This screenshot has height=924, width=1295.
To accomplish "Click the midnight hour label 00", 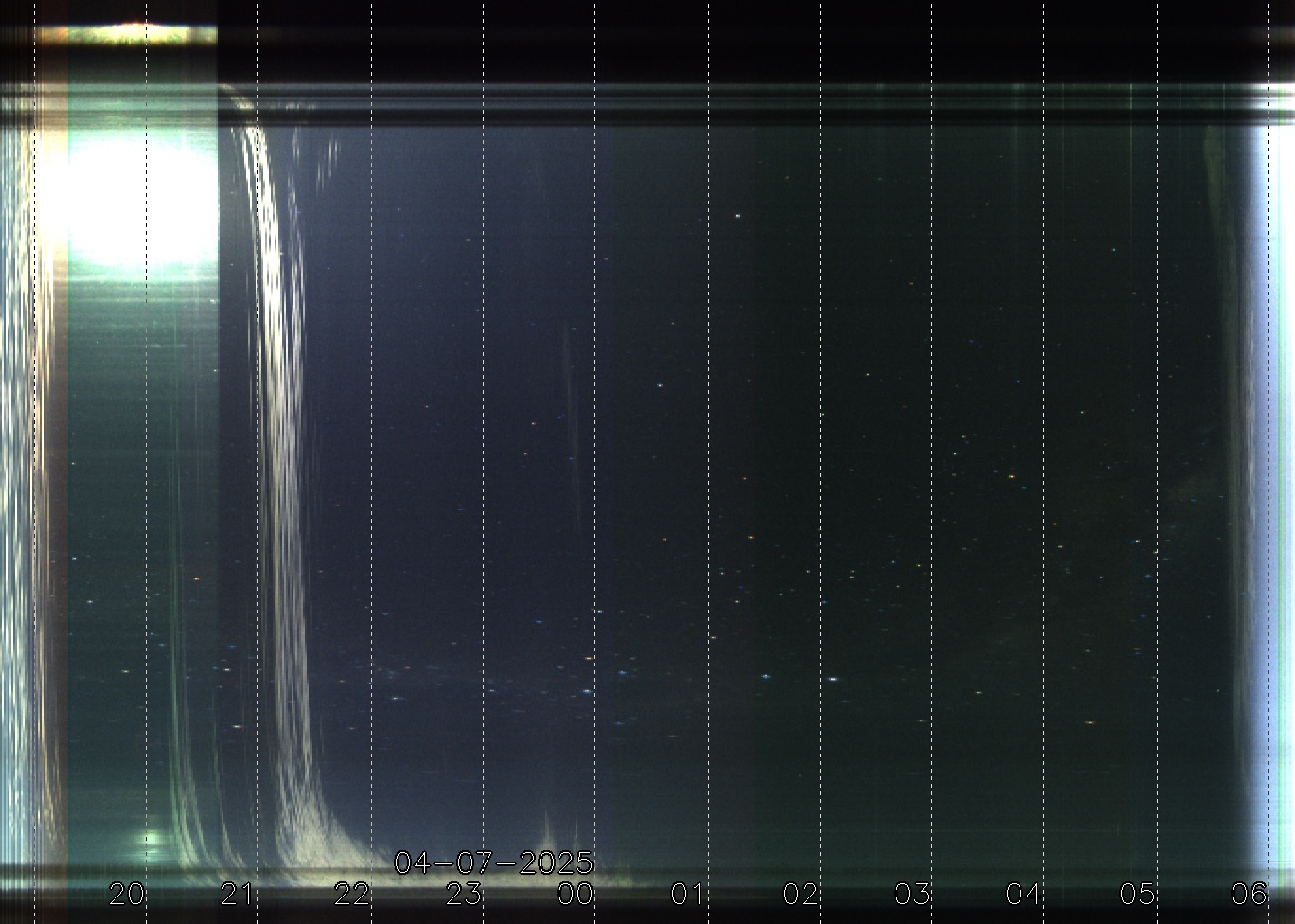I will point(576,894).
